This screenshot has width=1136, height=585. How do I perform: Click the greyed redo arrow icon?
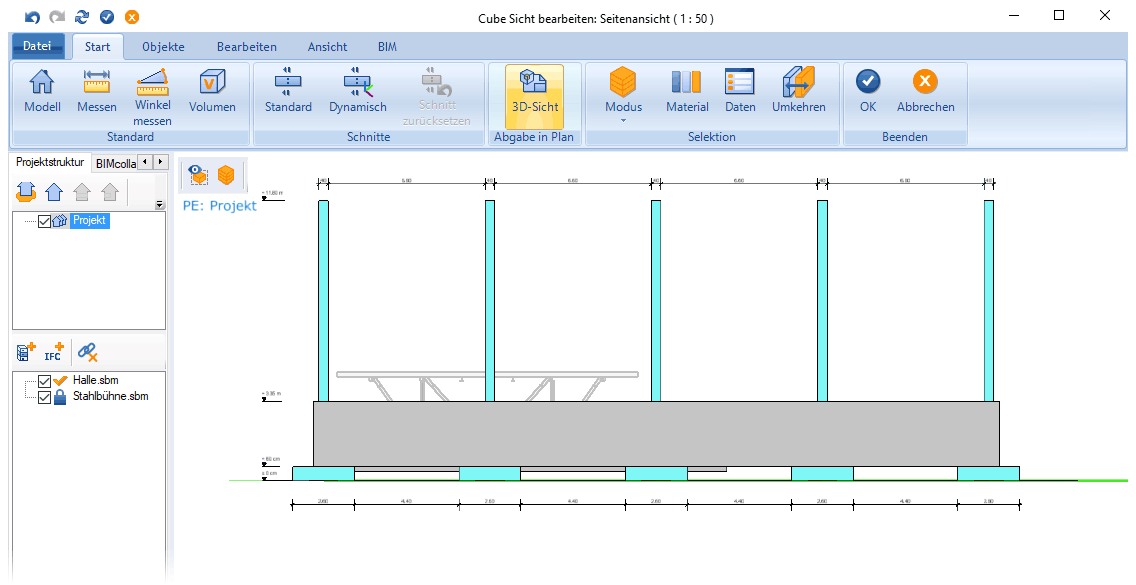tap(57, 17)
